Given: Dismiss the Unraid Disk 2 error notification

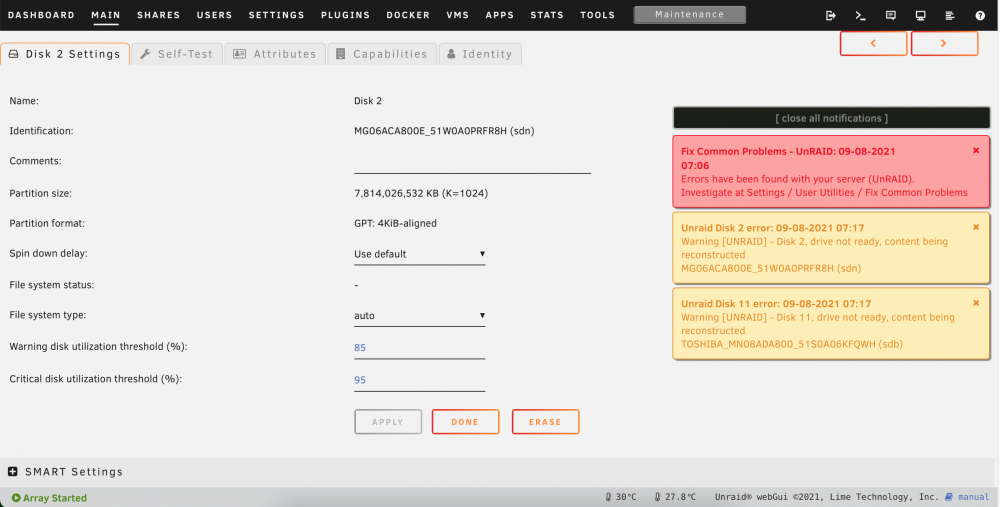Looking at the screenshot, I should [x=976, y=227].
